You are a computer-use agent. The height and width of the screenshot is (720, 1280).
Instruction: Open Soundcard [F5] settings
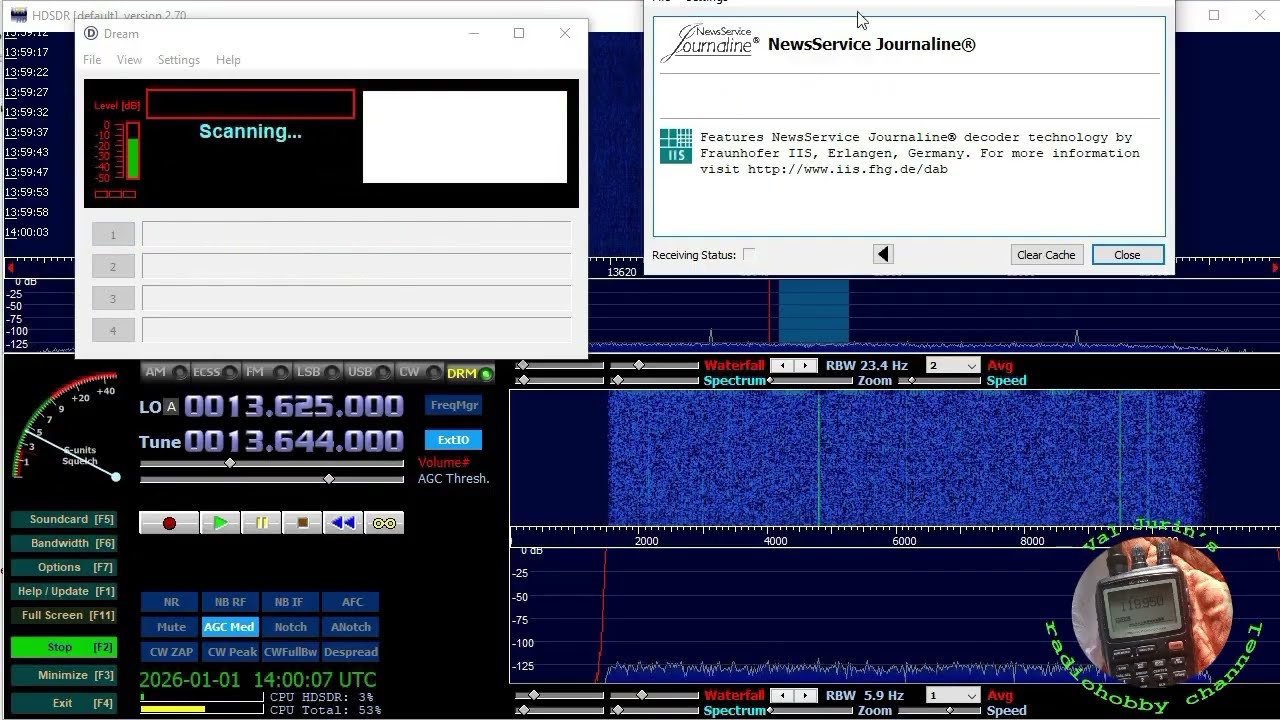[x=64, y=520]
